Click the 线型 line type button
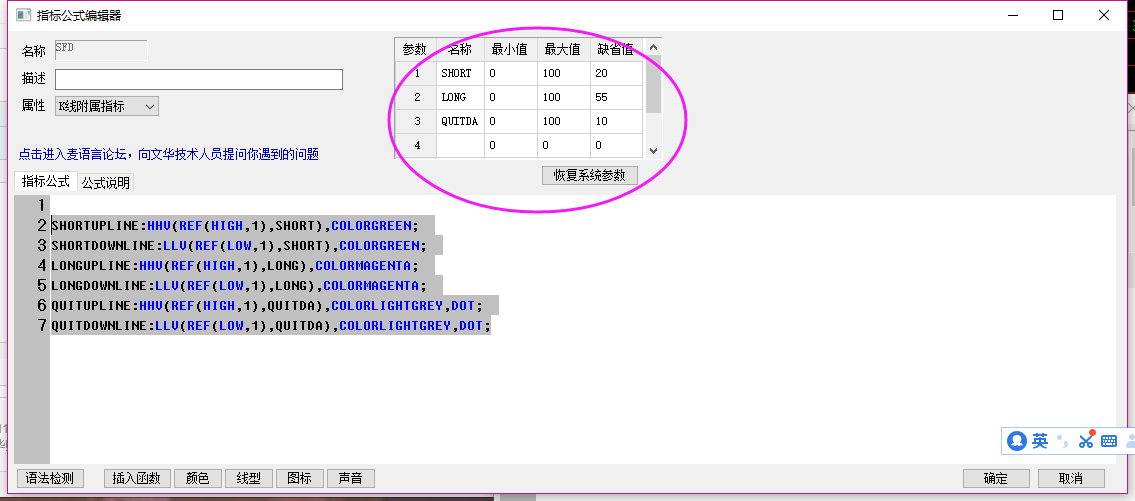 [249, 479]
